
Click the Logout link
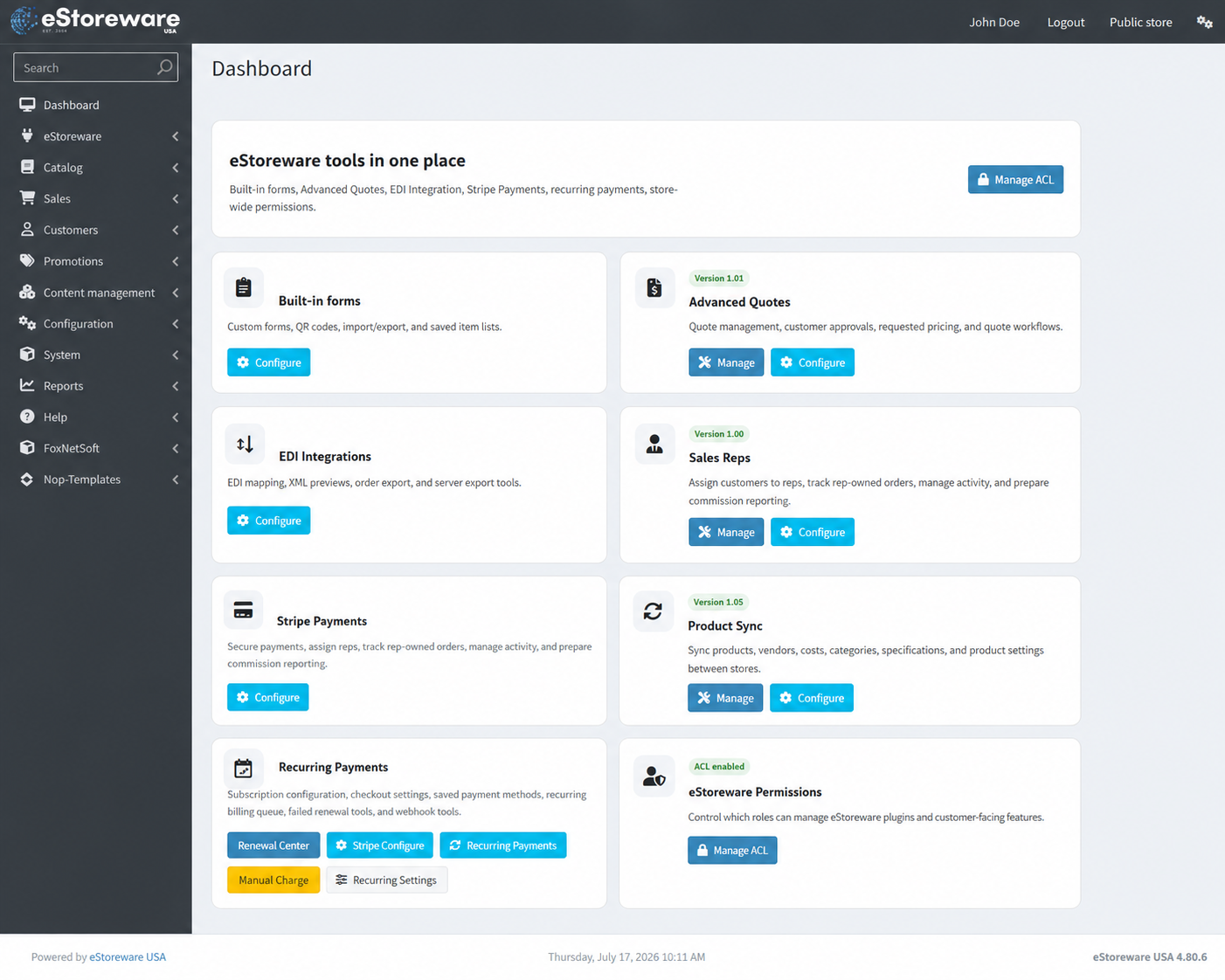coord(1066,22)
